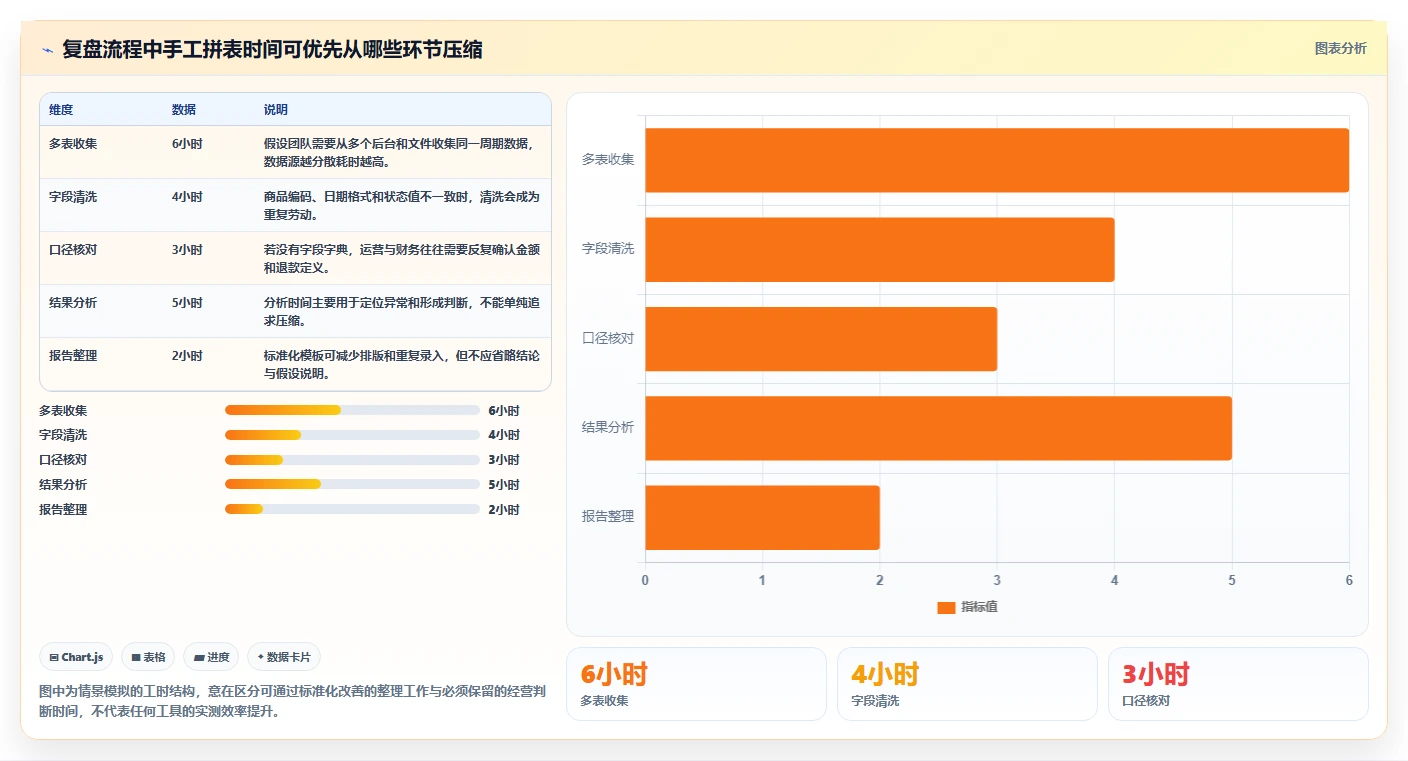
Task: Click the page title 复盘流程中手工拼表时间
Action: tap(272, 50)
